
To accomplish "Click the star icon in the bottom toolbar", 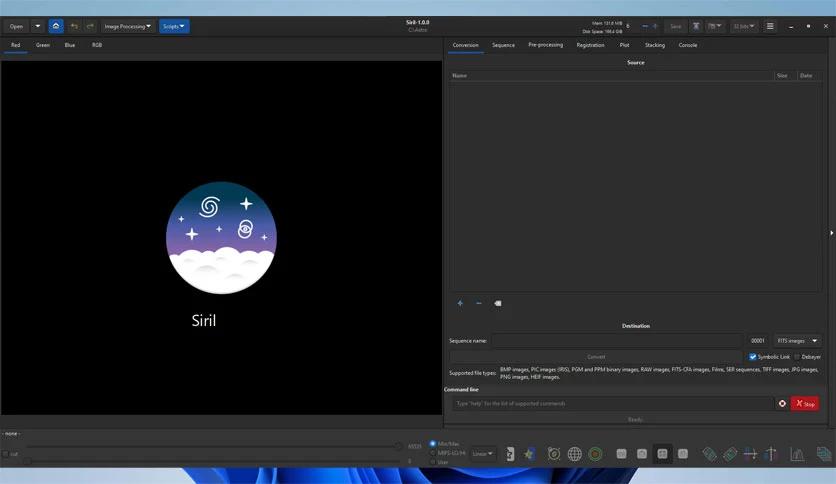I will pos(529,454).
